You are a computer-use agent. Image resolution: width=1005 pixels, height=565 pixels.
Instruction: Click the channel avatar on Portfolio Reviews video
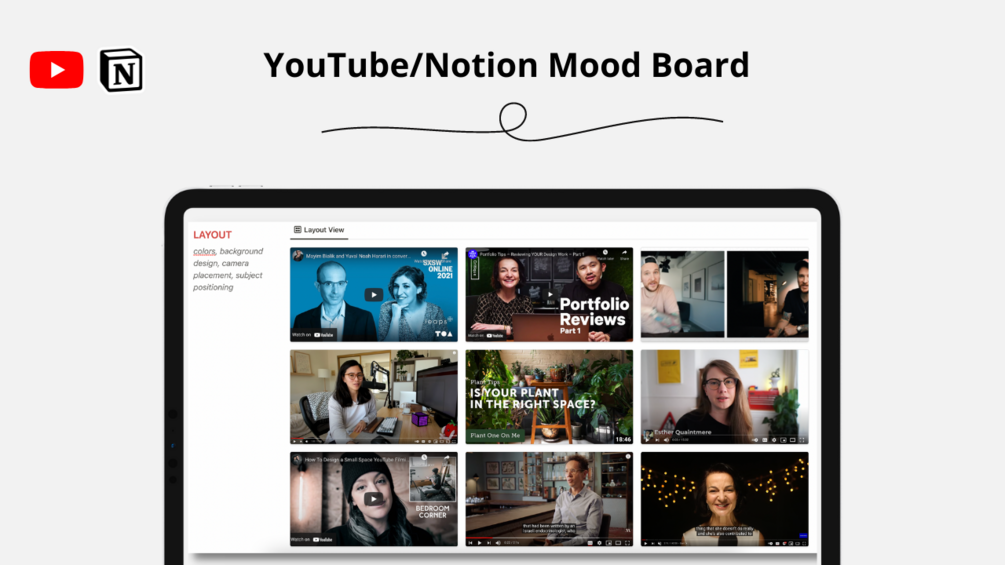coord(472,254)
